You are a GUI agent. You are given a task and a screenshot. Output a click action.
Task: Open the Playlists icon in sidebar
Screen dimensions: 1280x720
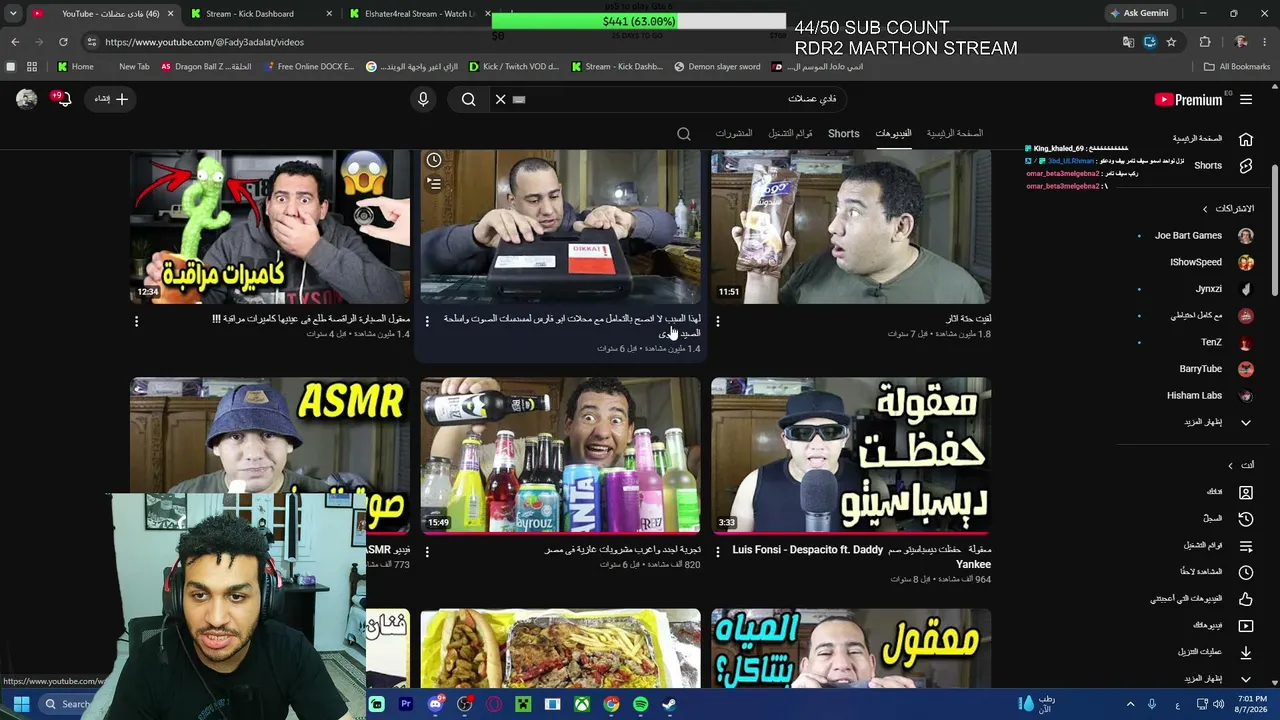[x=1246, y=546]
